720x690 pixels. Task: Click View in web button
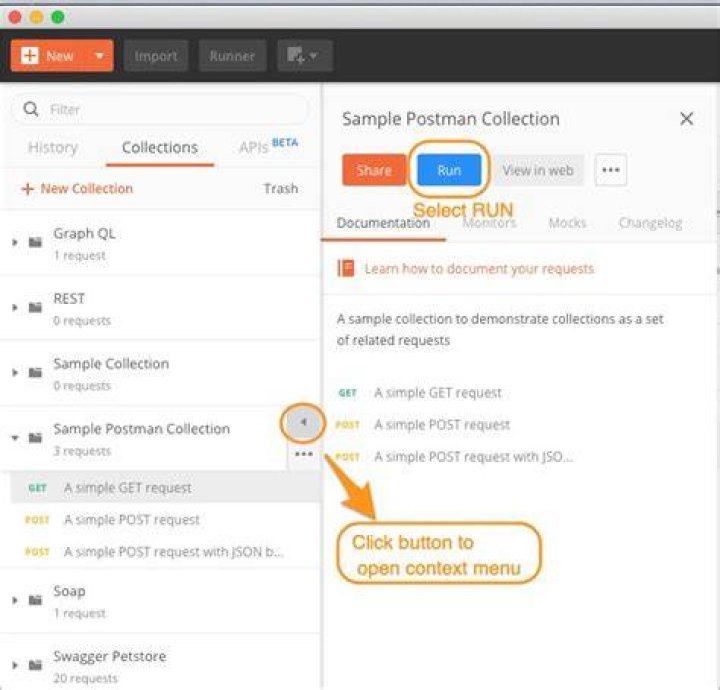538,170
